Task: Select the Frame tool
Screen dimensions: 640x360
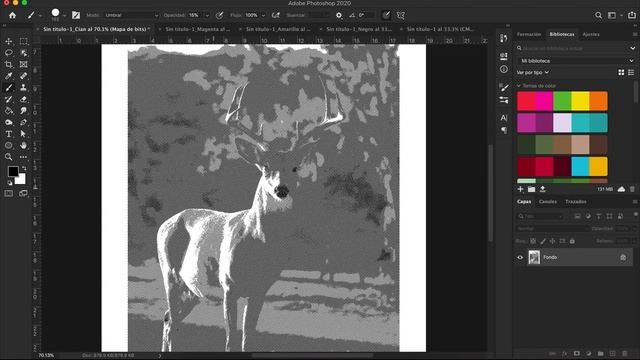Action: [23, 64]
